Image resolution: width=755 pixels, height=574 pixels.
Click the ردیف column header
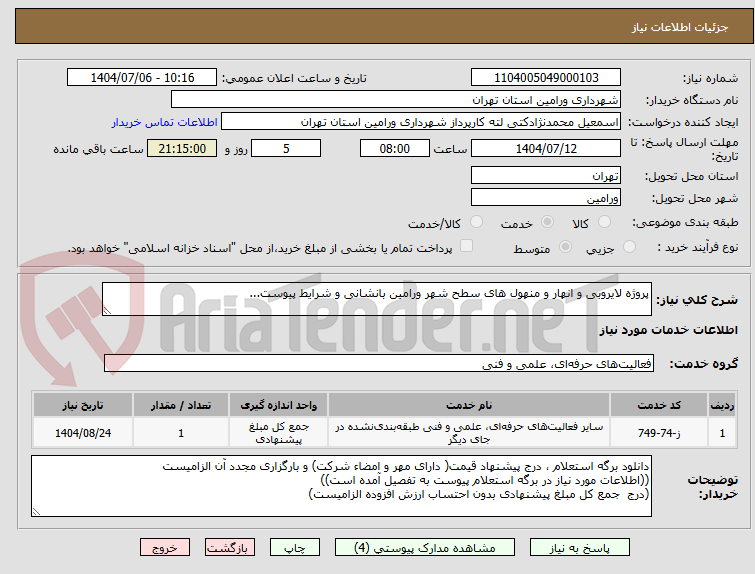722,405
